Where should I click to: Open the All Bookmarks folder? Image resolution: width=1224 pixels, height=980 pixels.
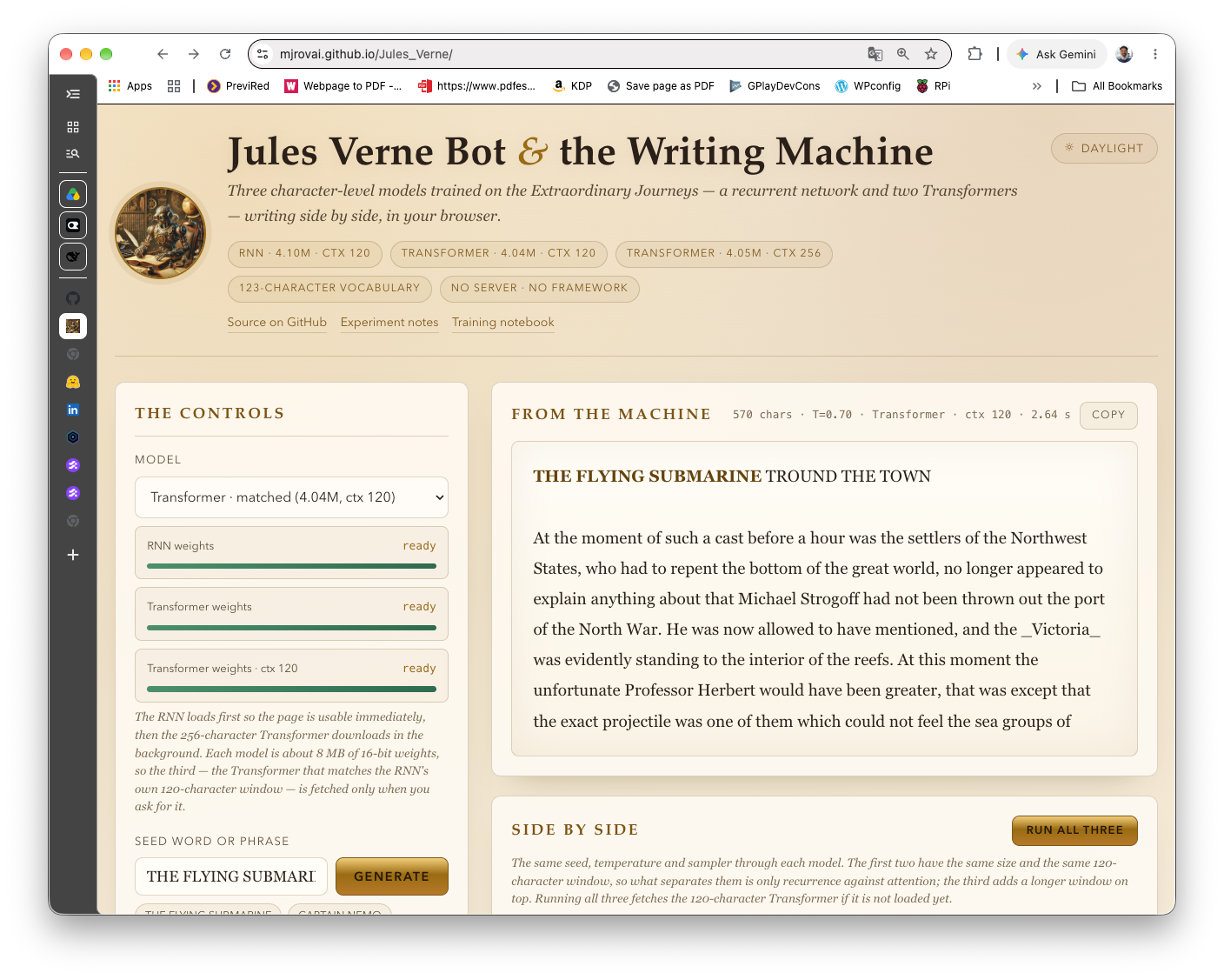coord(1117,86)
